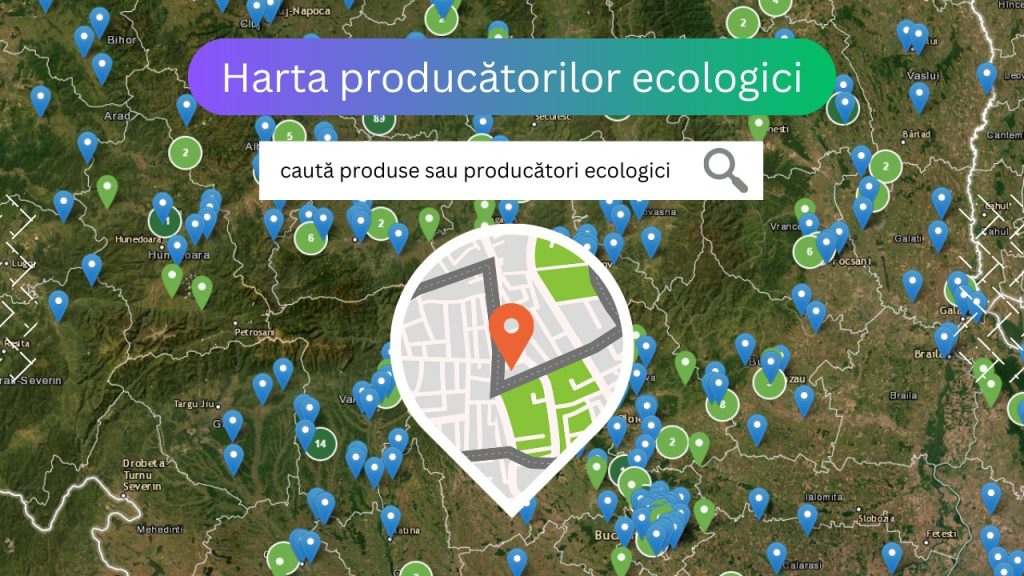Viewport: 1024px width, 576px height.
Task: Select the blue pin near Galati
Action: pyautogui.click(x=937, y=233)
